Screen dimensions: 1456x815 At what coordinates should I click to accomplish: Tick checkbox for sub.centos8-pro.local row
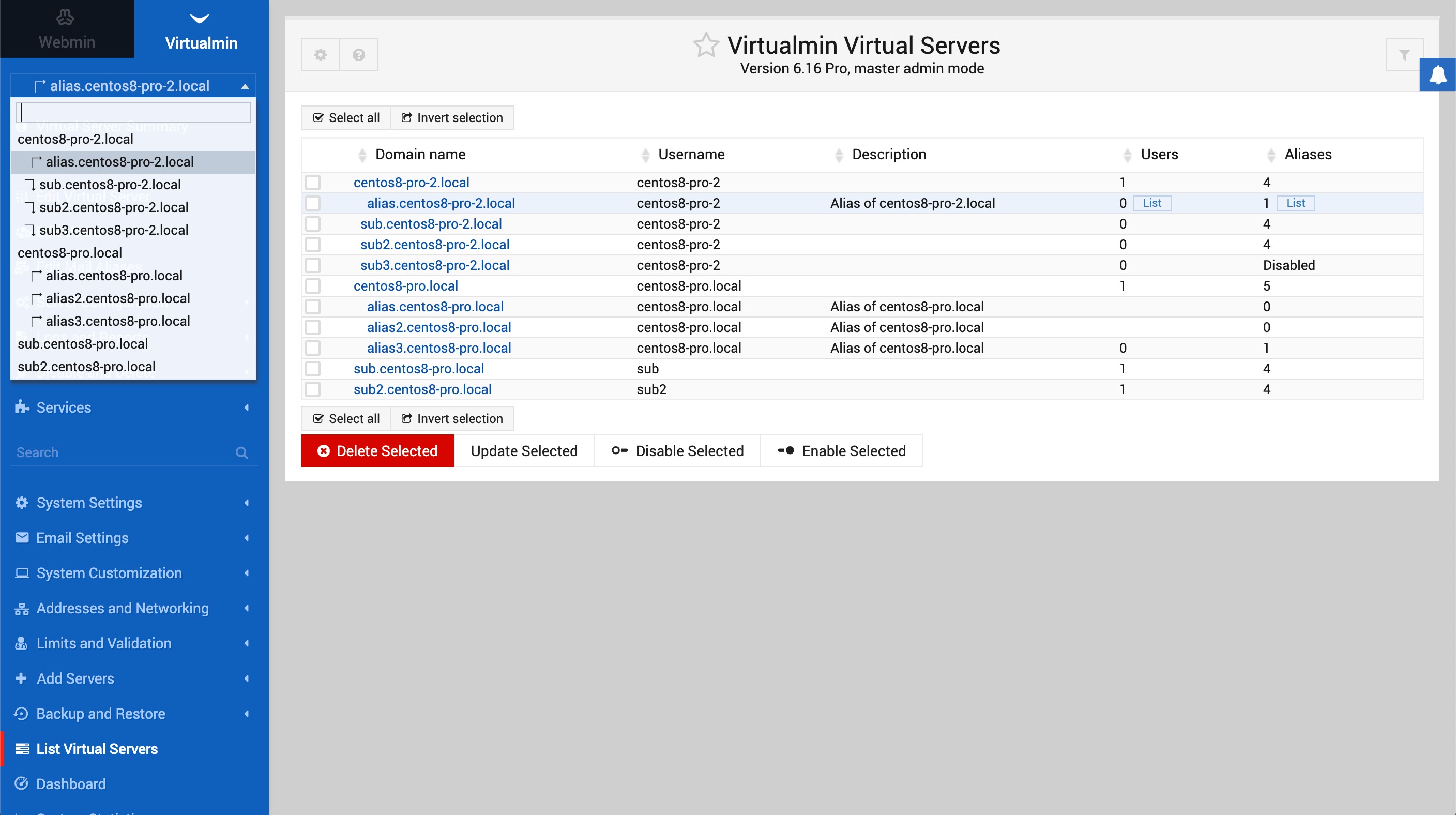tap(313, 369)
